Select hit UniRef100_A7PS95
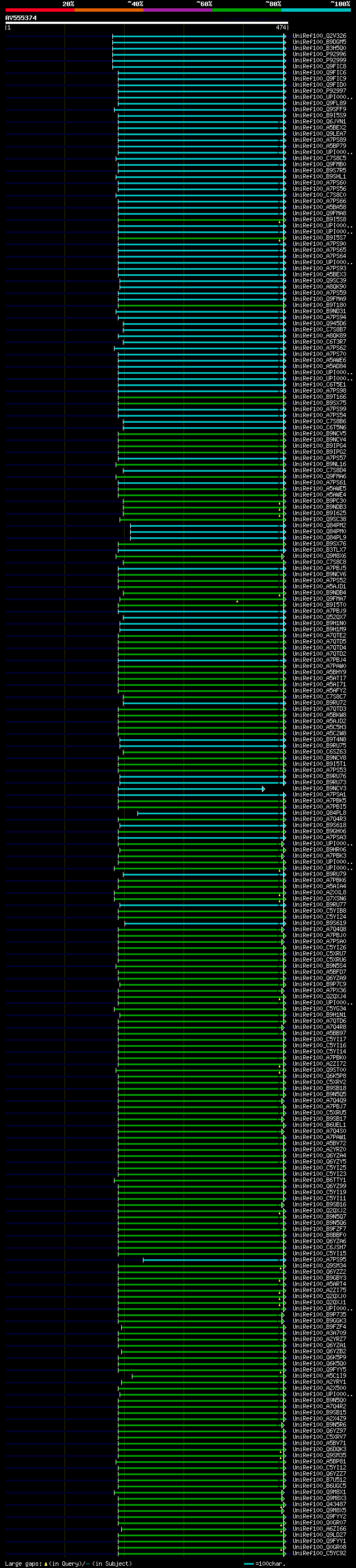Image resolution: width=356 pixels, height=1568 pixels. click(319, 1260)
